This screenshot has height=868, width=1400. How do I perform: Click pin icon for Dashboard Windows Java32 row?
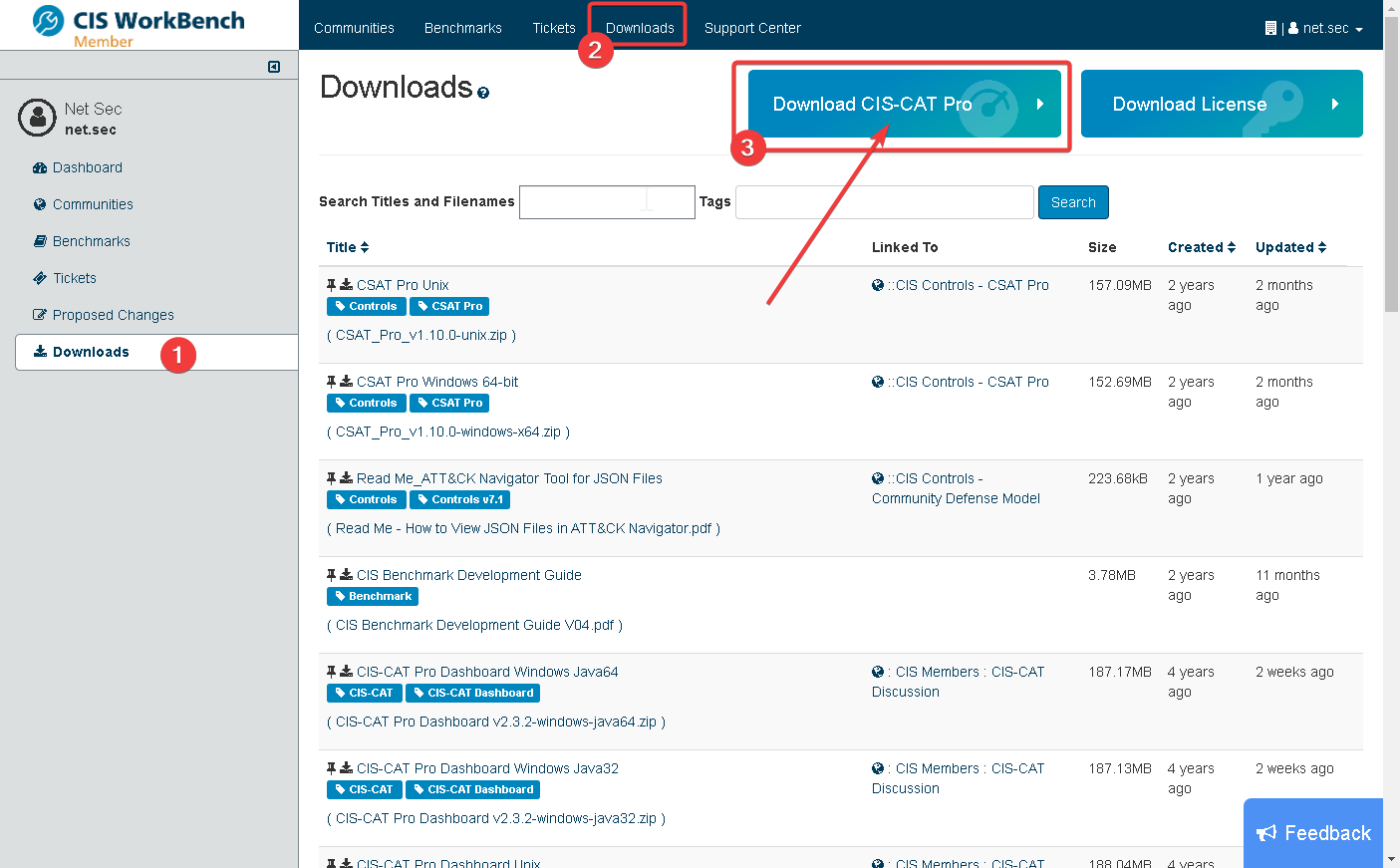pos(332,768)
